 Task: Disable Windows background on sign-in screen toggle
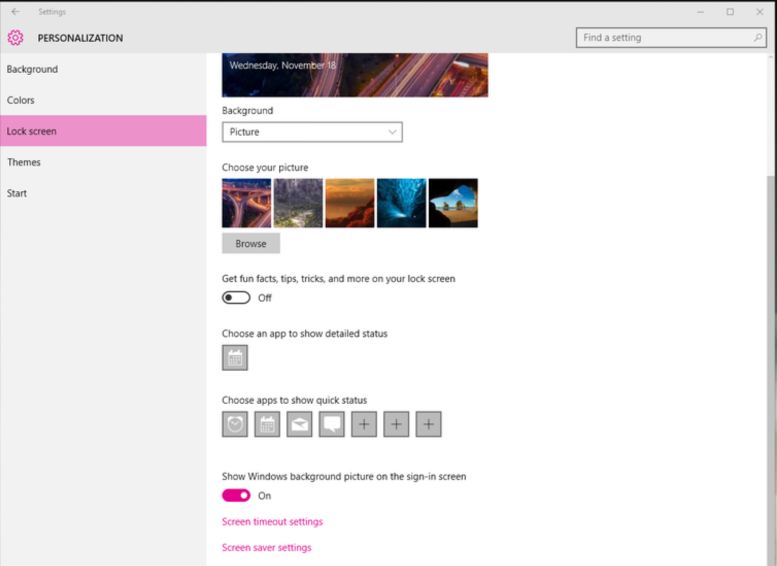[x=236, y=496]
